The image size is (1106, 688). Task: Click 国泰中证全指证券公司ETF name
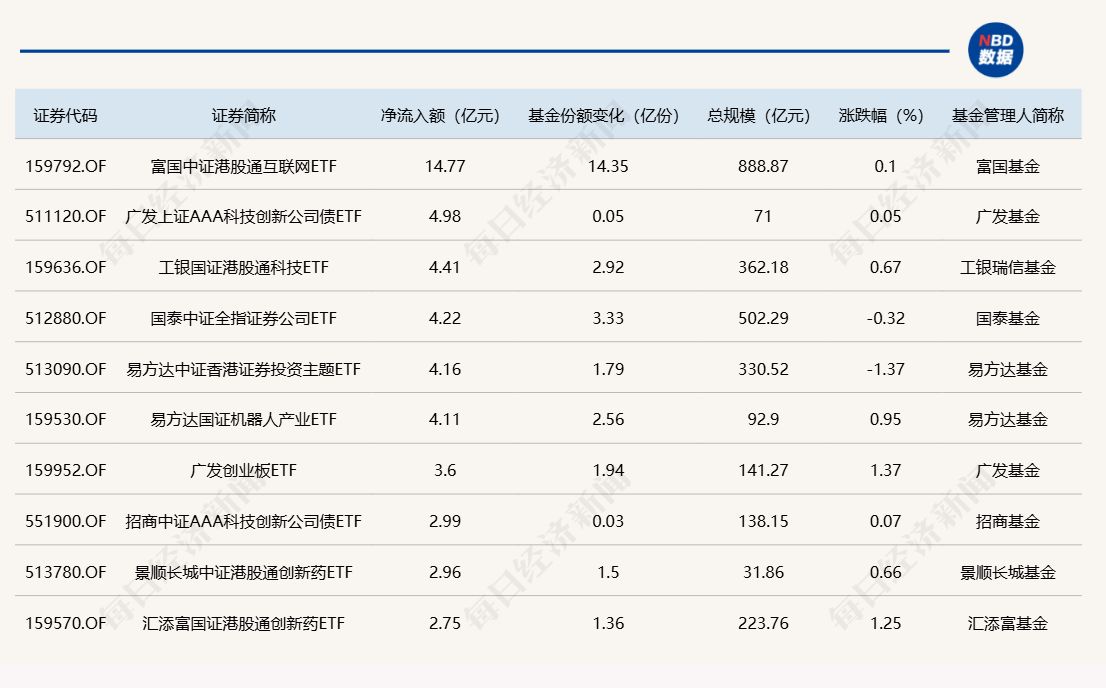[x=243, y=318]
